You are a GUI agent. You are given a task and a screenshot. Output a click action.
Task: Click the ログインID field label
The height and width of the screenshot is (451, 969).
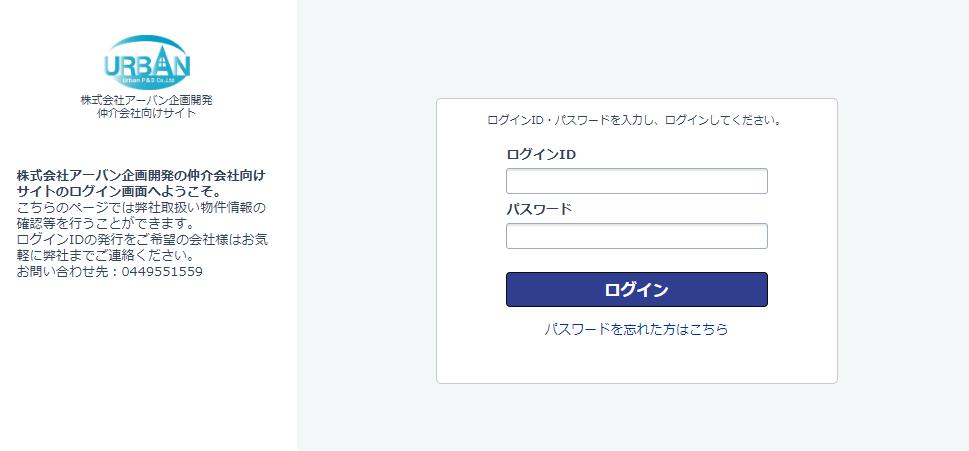pyautogui.click(x=541, y=154)
